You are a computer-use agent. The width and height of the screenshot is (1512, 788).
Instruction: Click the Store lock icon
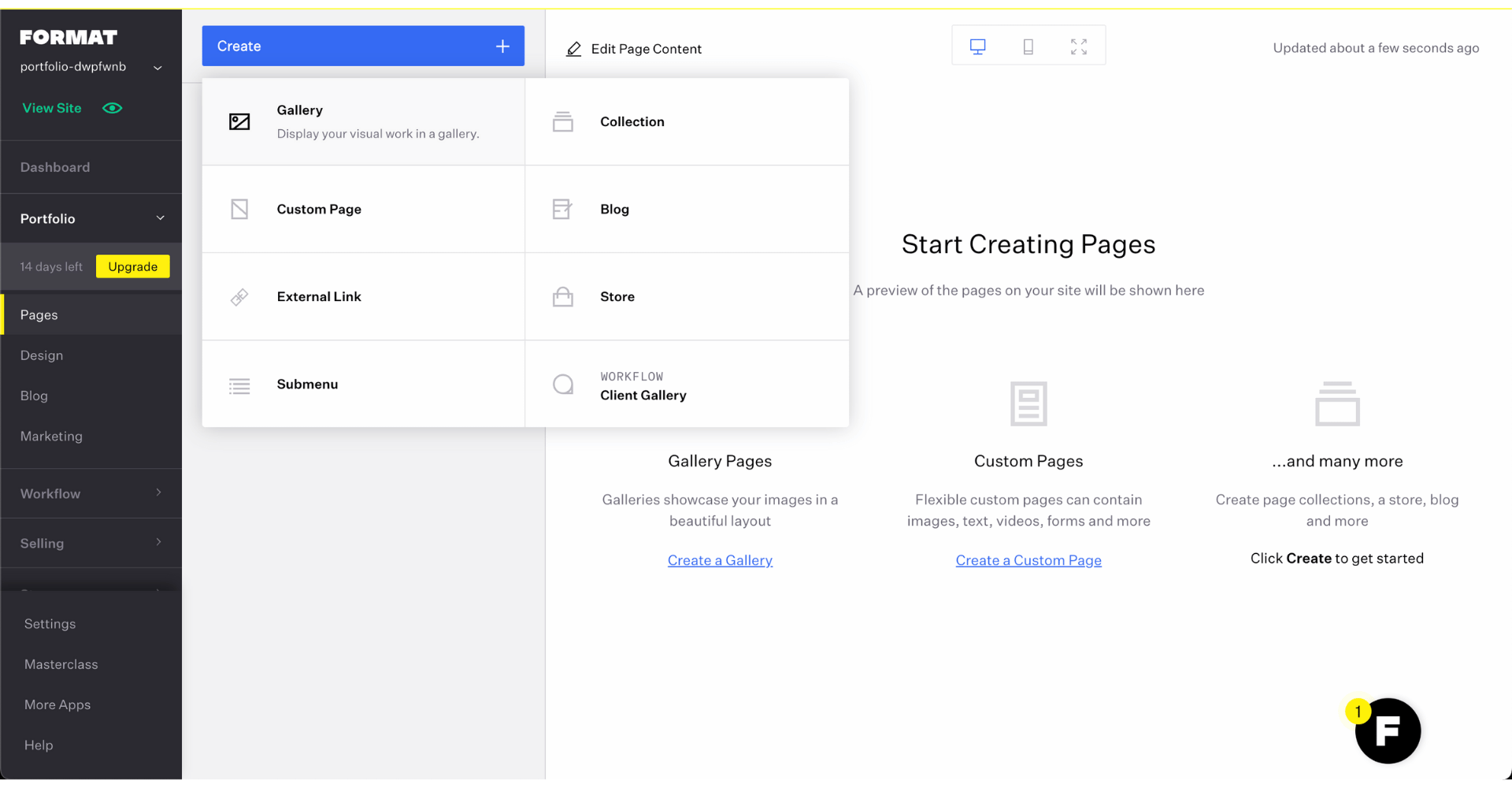(563, 296)
